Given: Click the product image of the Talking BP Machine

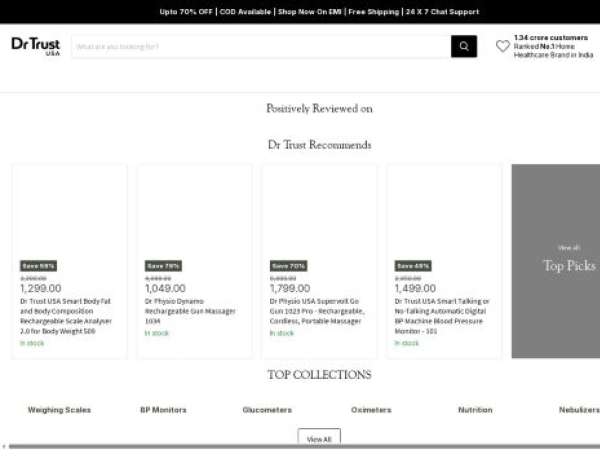Looking at the screenshot, I should coord(444,212).
